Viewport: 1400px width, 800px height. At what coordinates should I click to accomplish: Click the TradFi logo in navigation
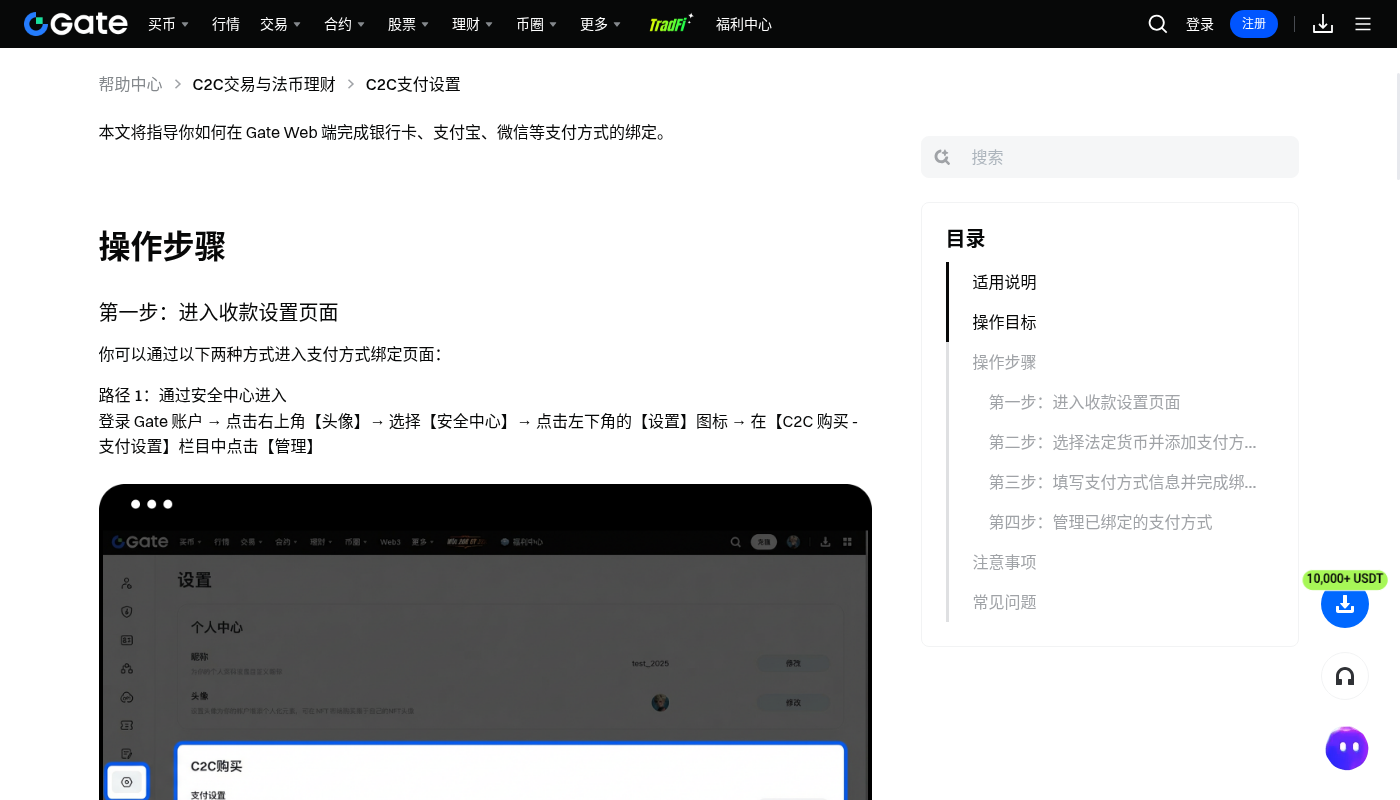coord(670,23)
